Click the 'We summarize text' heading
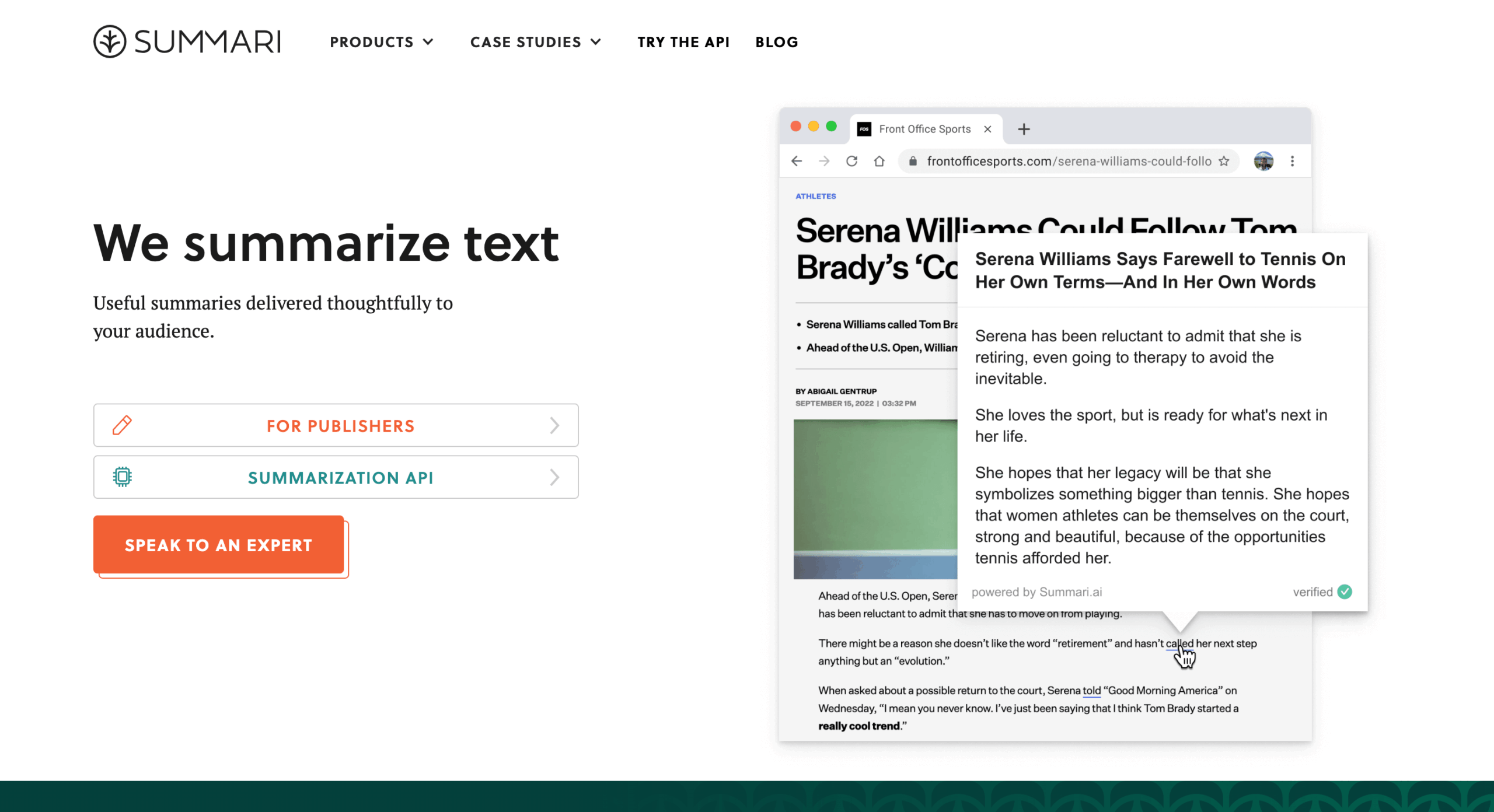This screenshot has height=812, width=1494. [326, 243]
